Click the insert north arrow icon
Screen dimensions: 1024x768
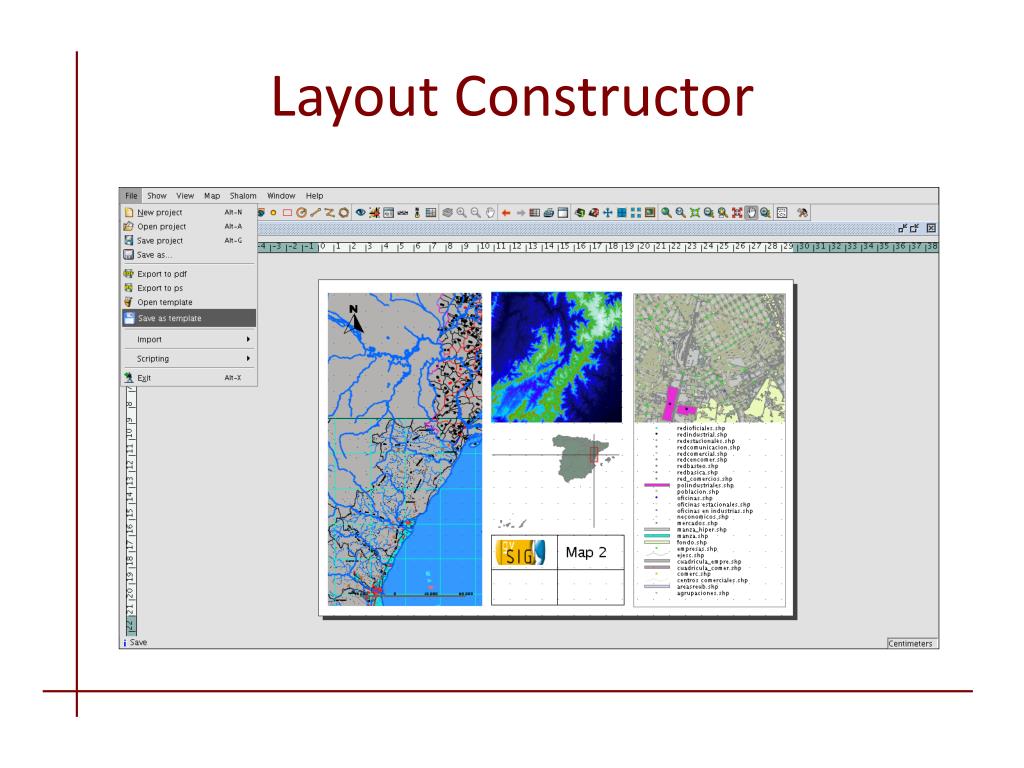click(417, 213)
